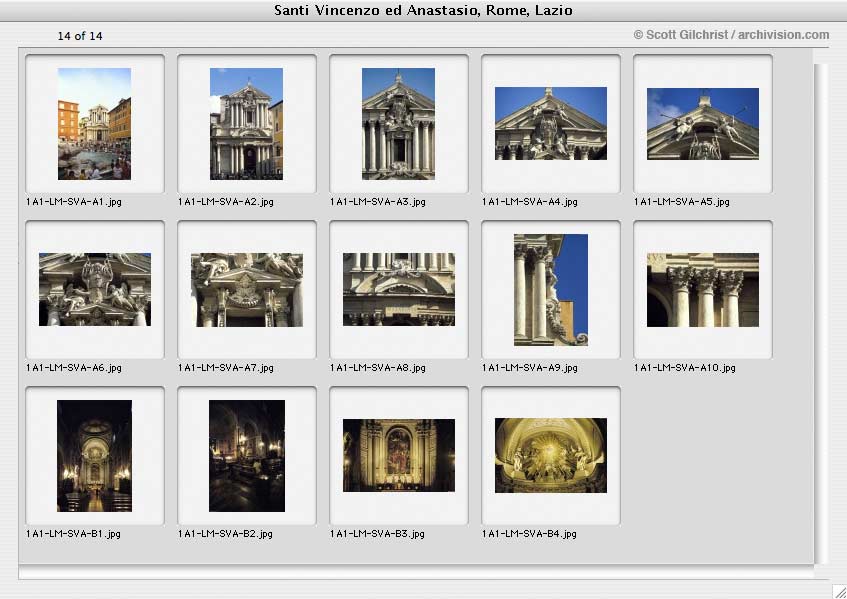Screen dimensions: 847x599
Task: Open the 1A1-LM-SVA-A4.jpg pediment thumbnail
Action: tap(550, 123)
